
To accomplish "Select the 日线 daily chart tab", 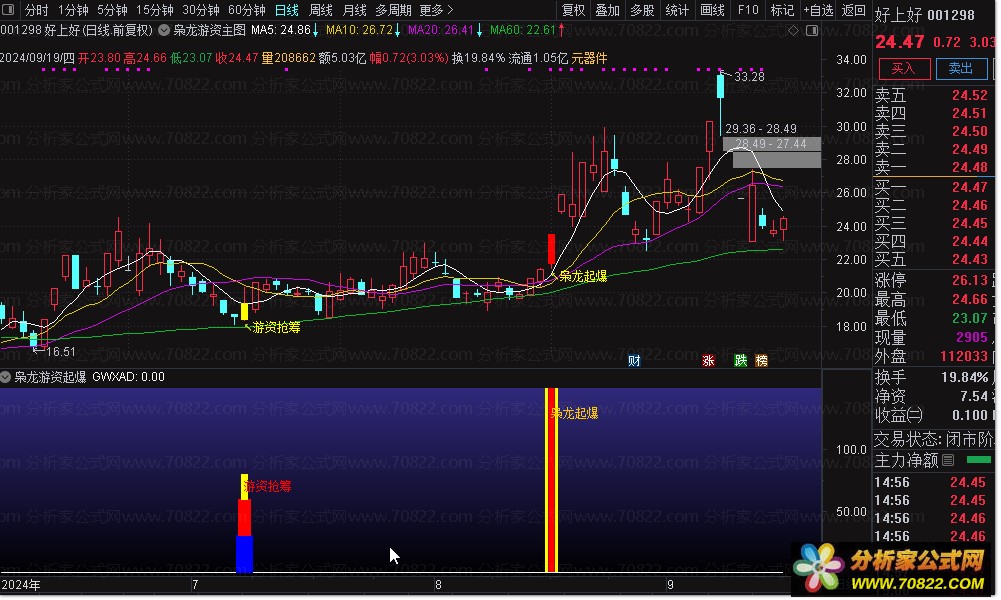I will click(287, 10).
